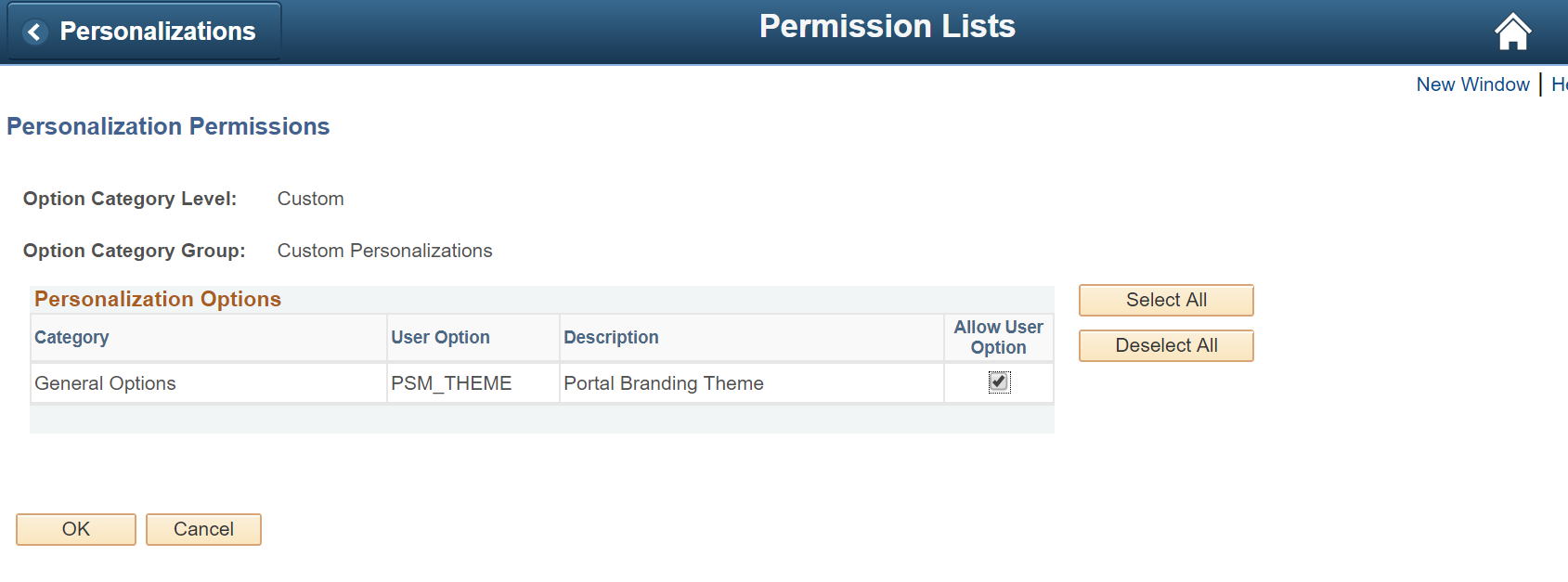Viewport: 1568px width, 582px height.
Task: Click the PSM_THEME user option cell
Action: coord(451,382)
